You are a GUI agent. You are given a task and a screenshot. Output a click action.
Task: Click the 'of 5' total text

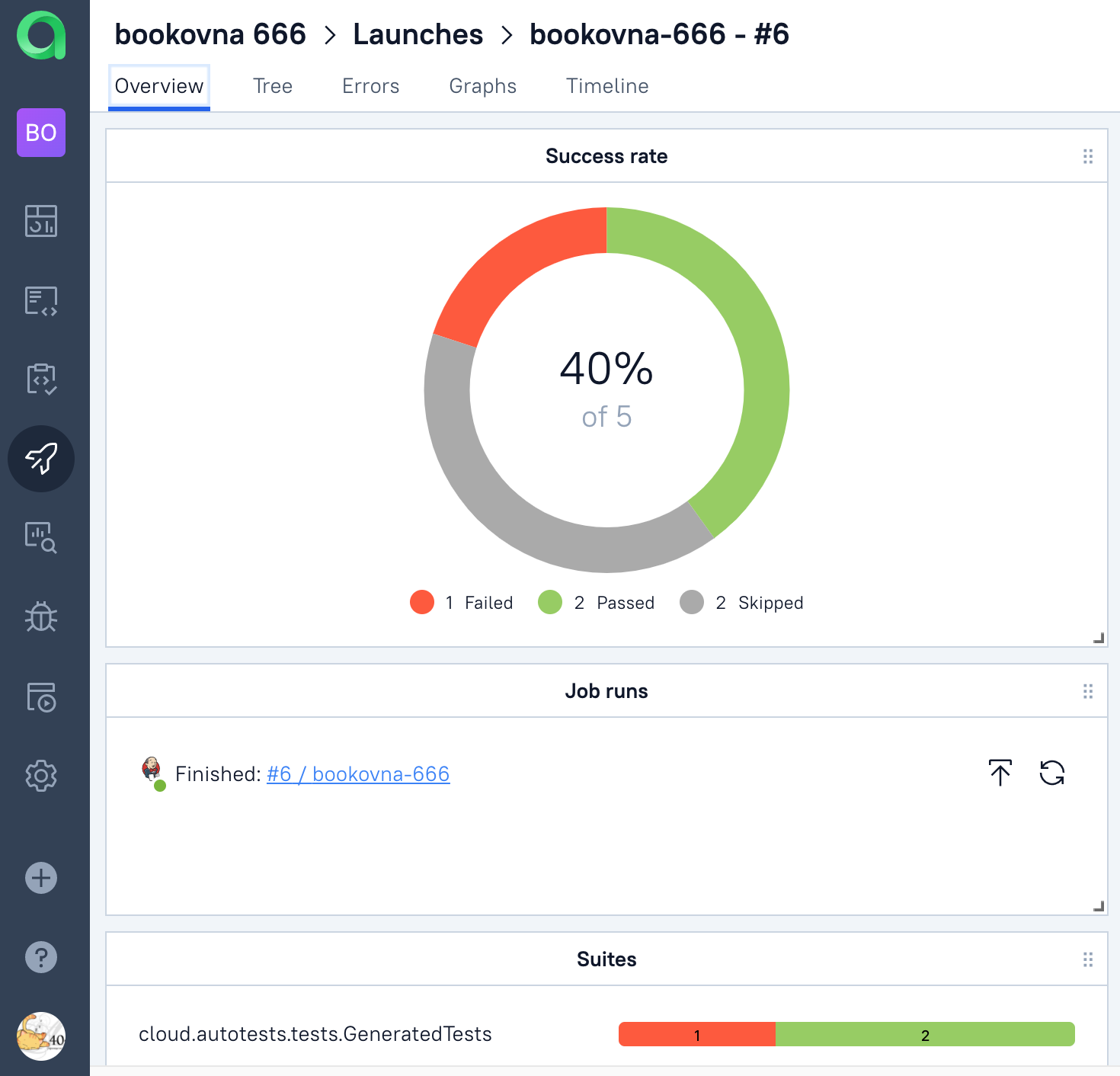click(x=606, y=417)
